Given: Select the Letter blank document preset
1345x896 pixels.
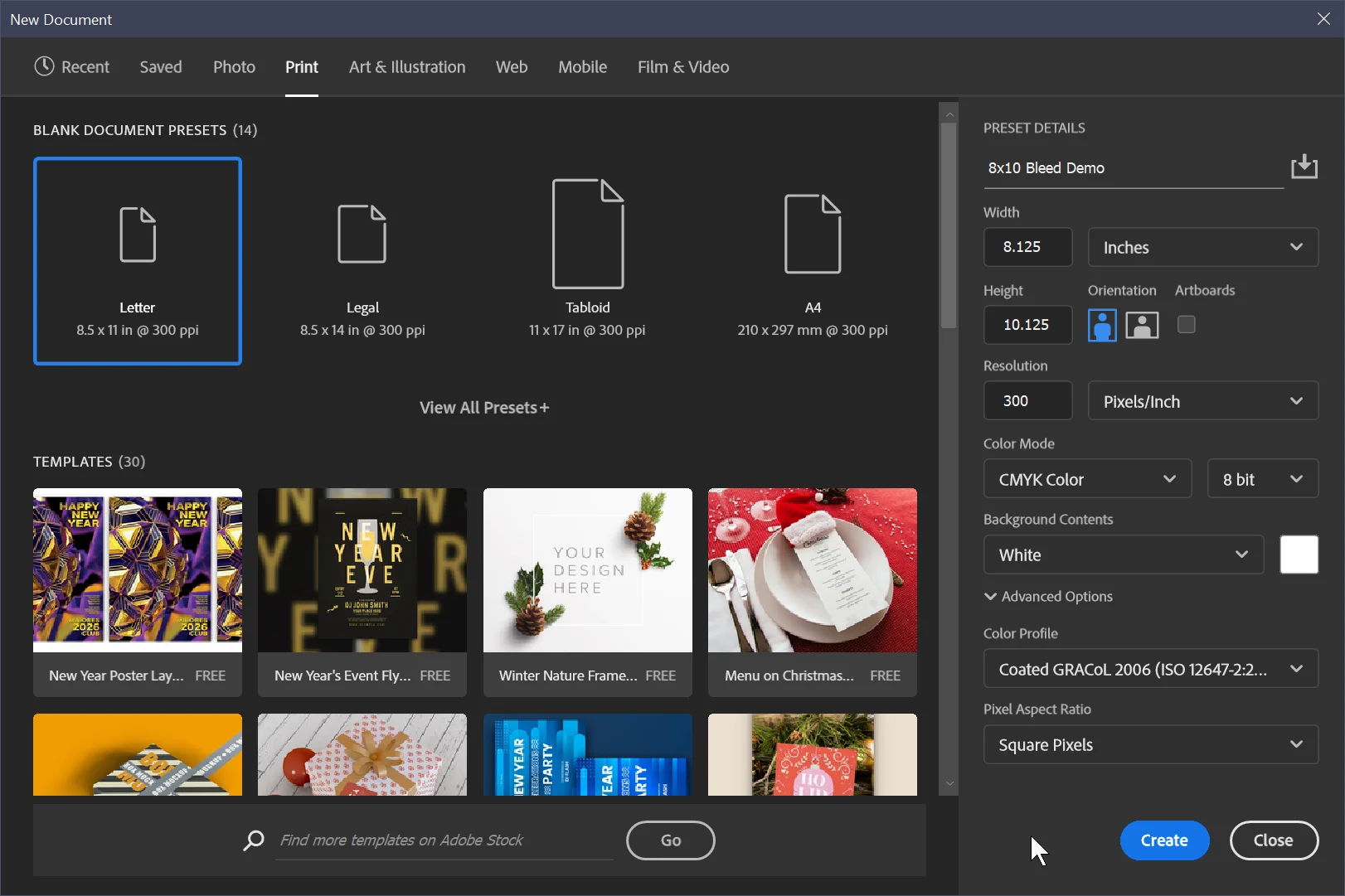Looking at the screenshot, I should pos(137,261).
